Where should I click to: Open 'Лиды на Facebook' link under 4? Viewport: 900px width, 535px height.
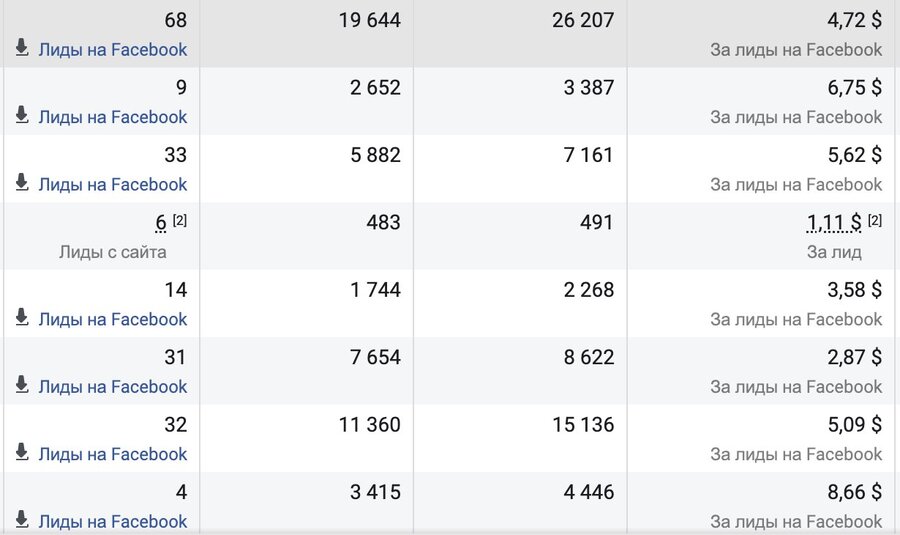click(x=112, y=522)
